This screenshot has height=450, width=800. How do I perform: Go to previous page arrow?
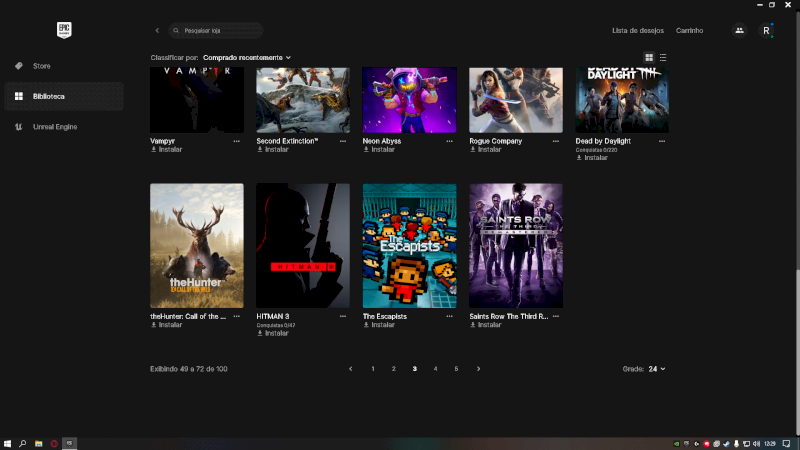351,369
